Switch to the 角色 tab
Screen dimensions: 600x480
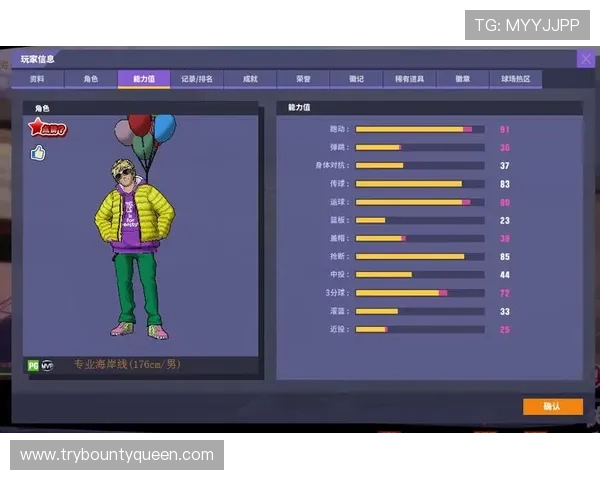click(x=91, y=79)
